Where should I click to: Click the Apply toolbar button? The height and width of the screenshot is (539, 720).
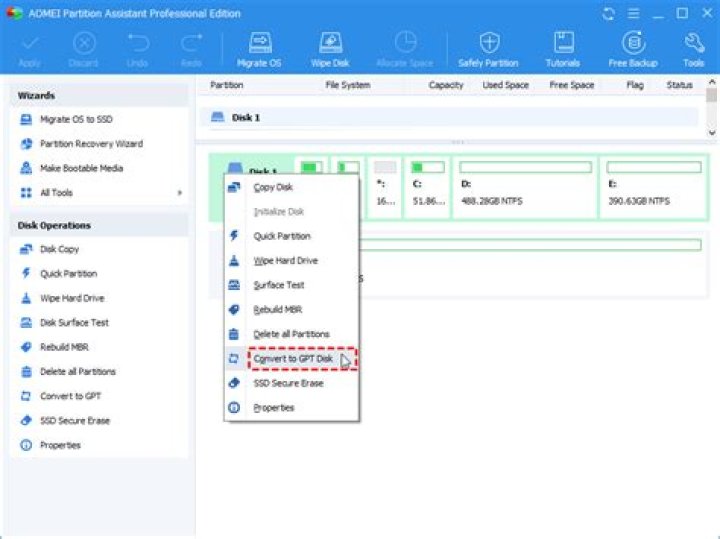click(x=30, y=50)
